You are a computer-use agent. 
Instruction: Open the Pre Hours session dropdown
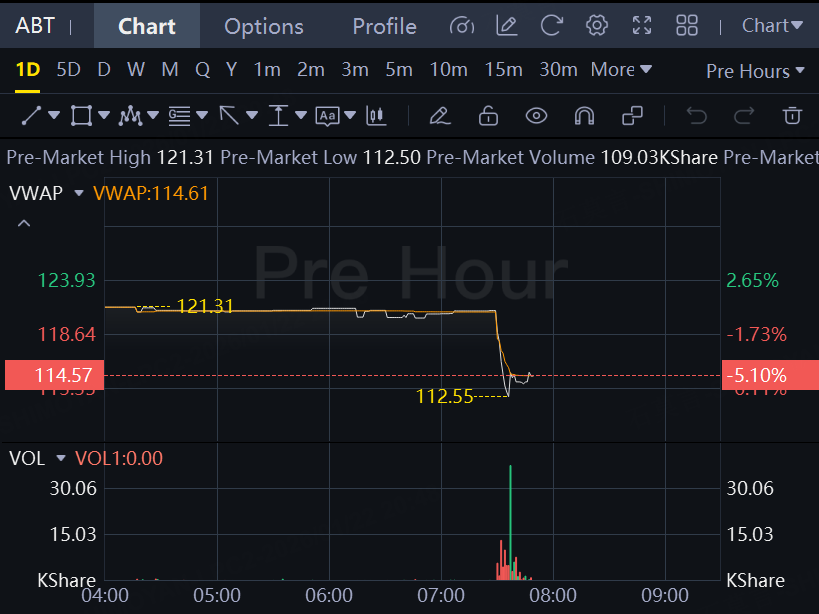[x=755, y=71]
